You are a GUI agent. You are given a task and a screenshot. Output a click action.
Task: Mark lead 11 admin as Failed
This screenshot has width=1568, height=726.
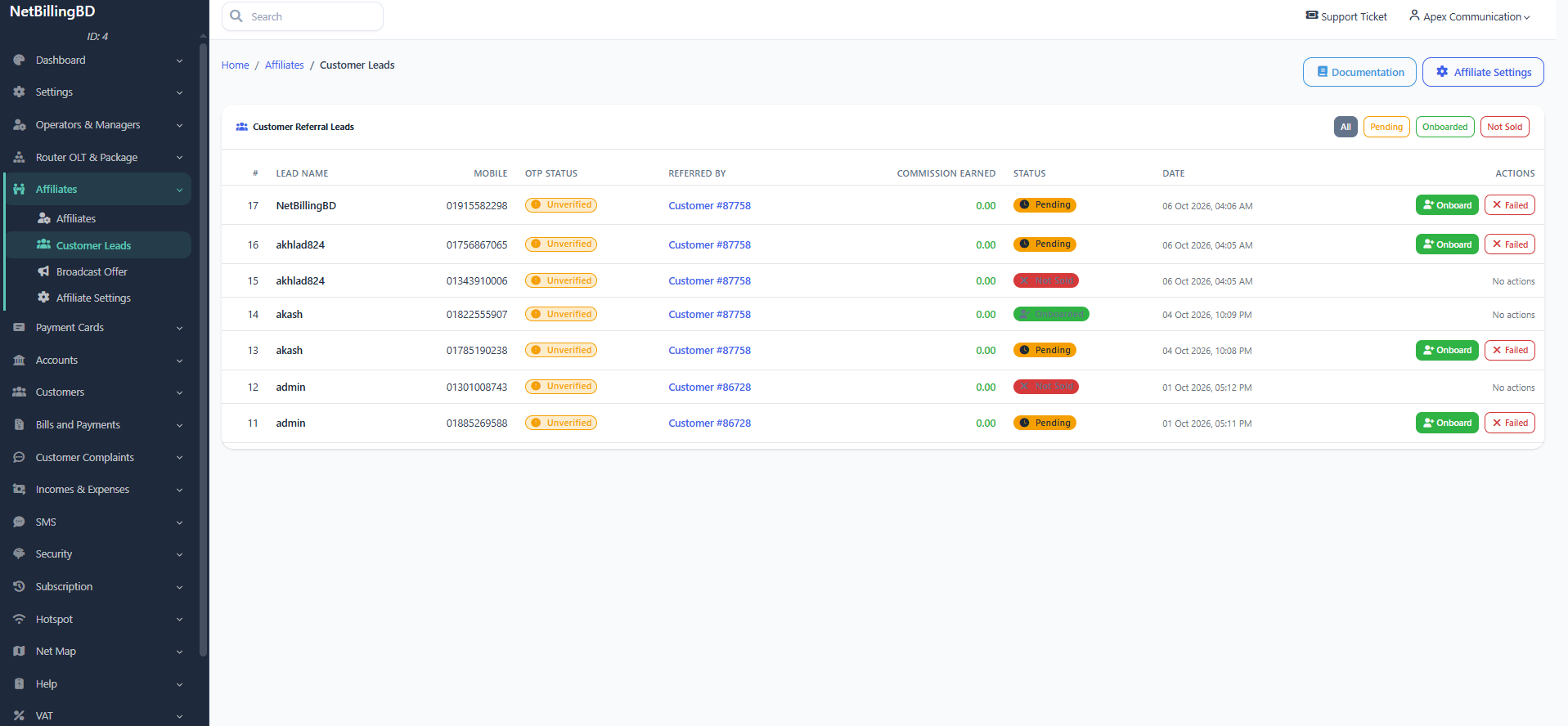coord(1509,423)
